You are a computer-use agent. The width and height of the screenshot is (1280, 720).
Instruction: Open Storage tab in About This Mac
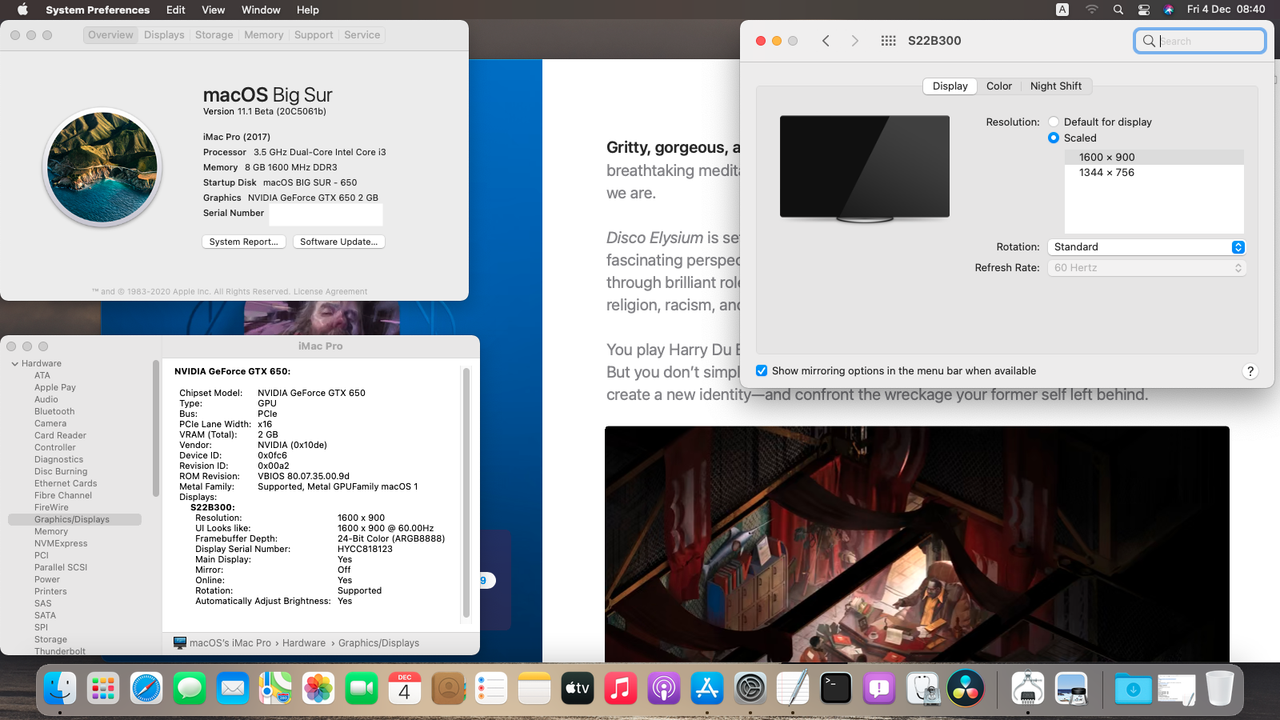tap(214, 35)
